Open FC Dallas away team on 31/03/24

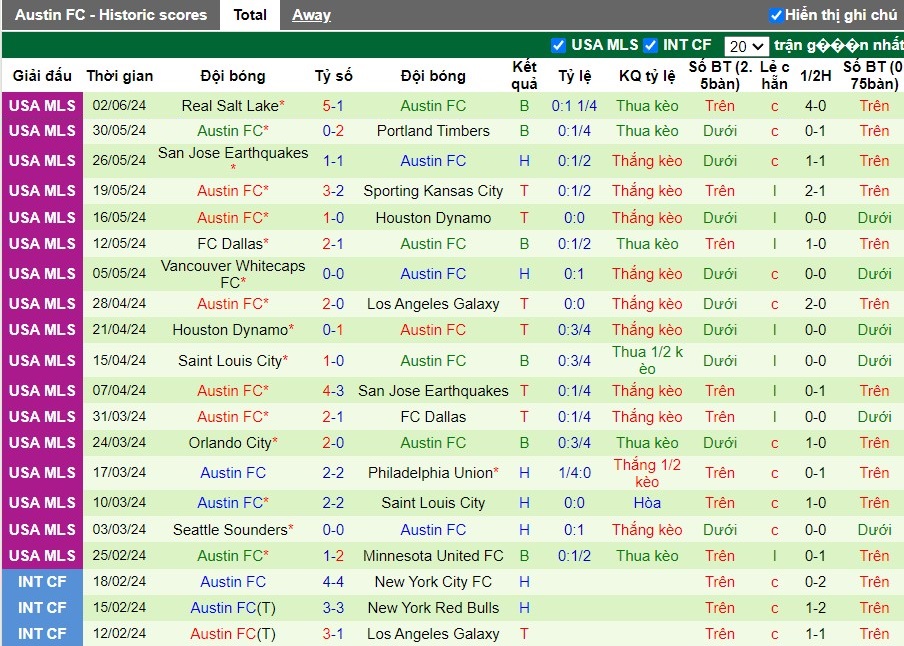tap(433, 417)
